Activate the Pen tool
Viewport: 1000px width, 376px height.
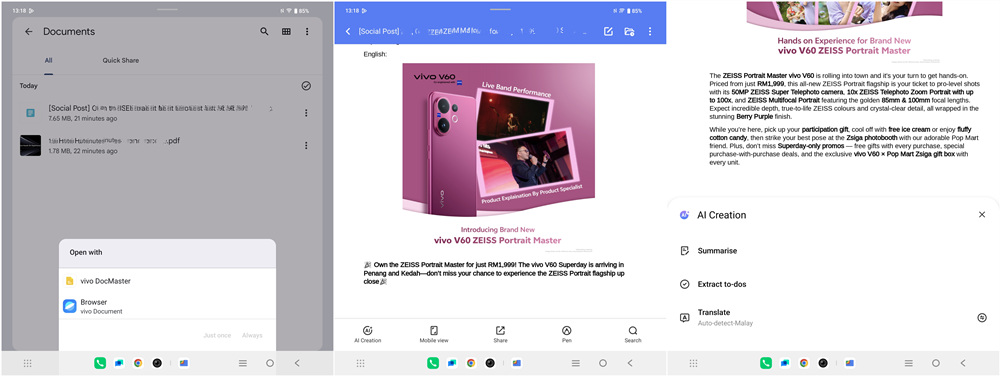tap(566, 335)
